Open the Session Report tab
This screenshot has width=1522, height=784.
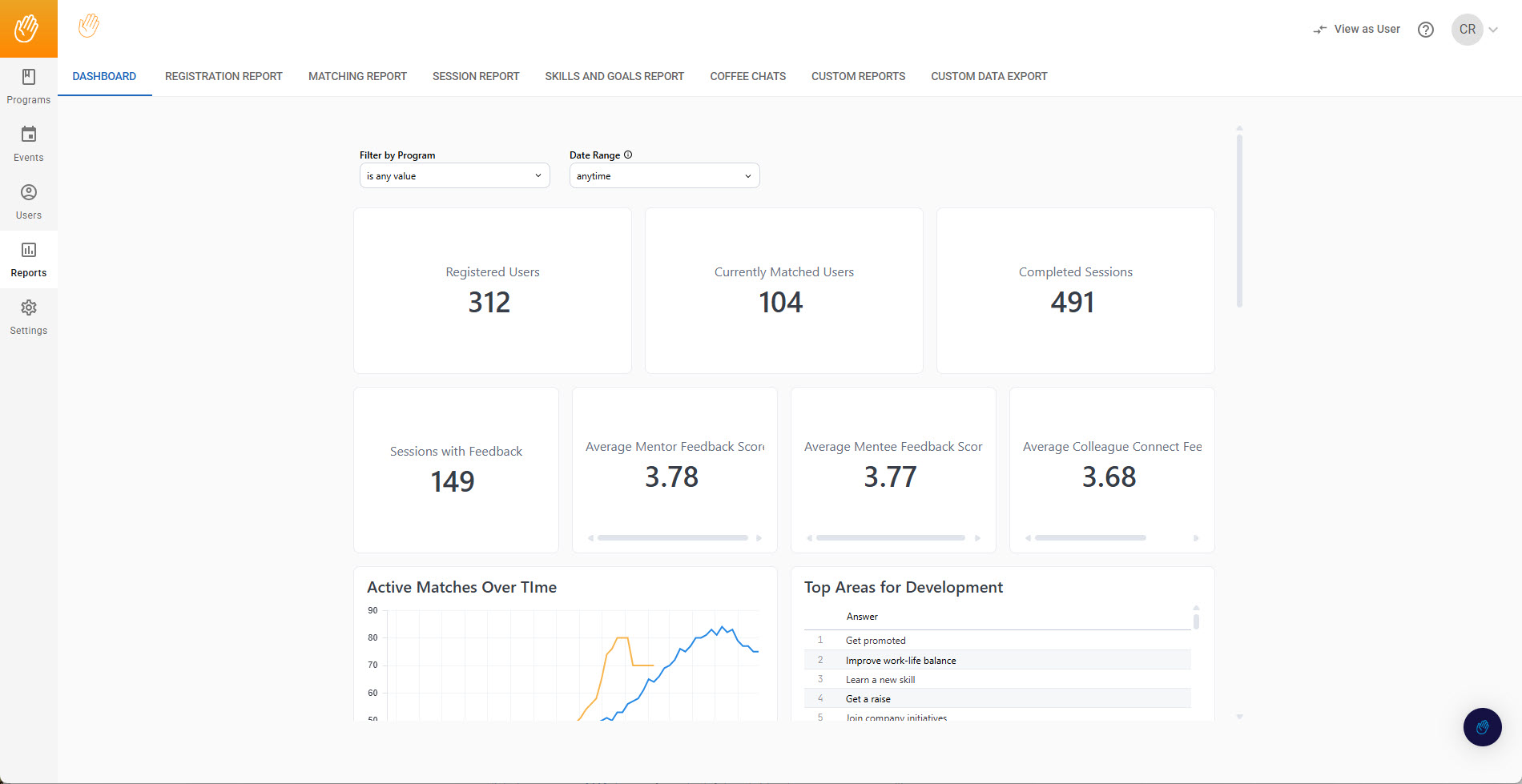click(476, 76)
